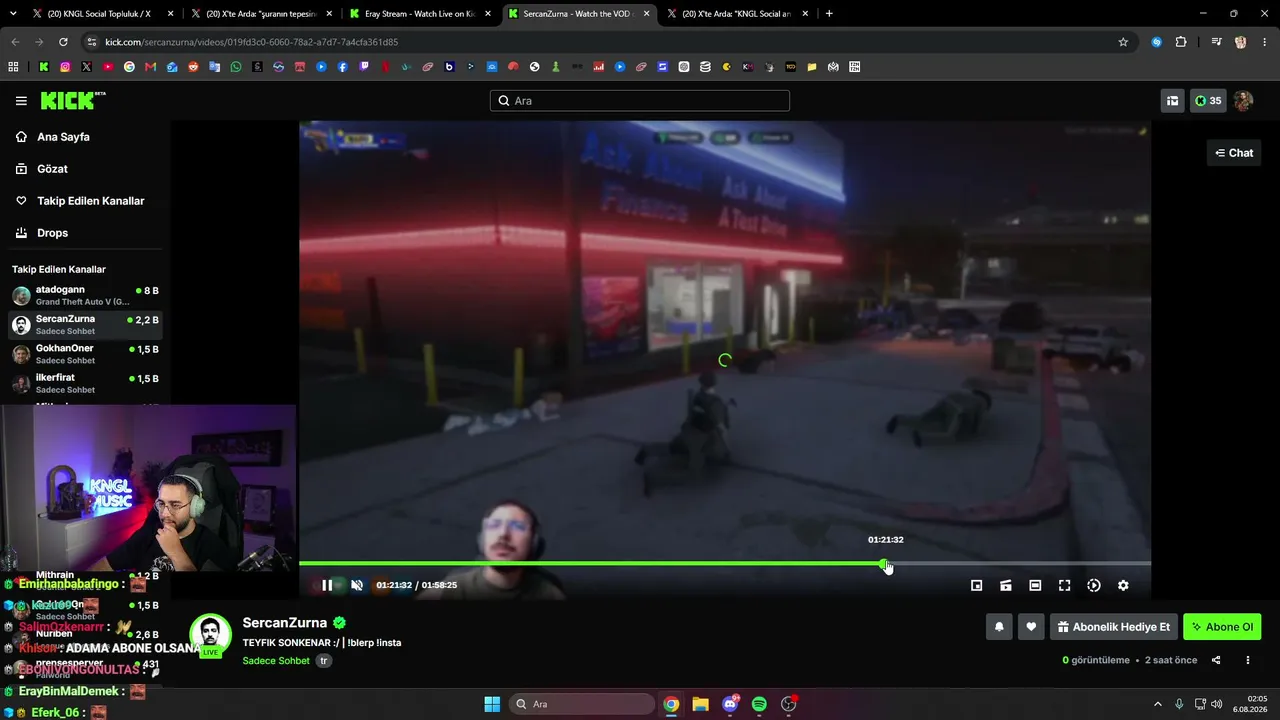Viewport: 1280px width, 720px height.
Task: Open the apps grid bookmark icon
Action: pos(13,67)
